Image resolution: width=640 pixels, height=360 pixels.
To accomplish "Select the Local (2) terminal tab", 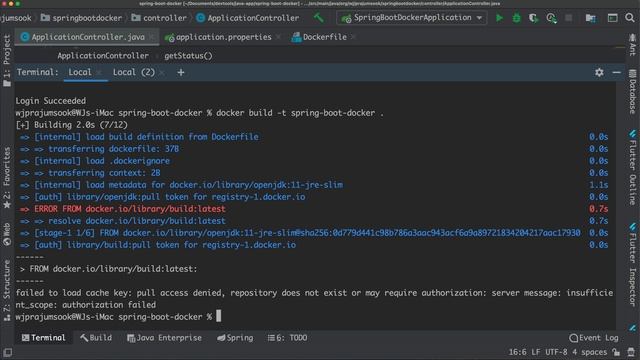I will (133, 72).
